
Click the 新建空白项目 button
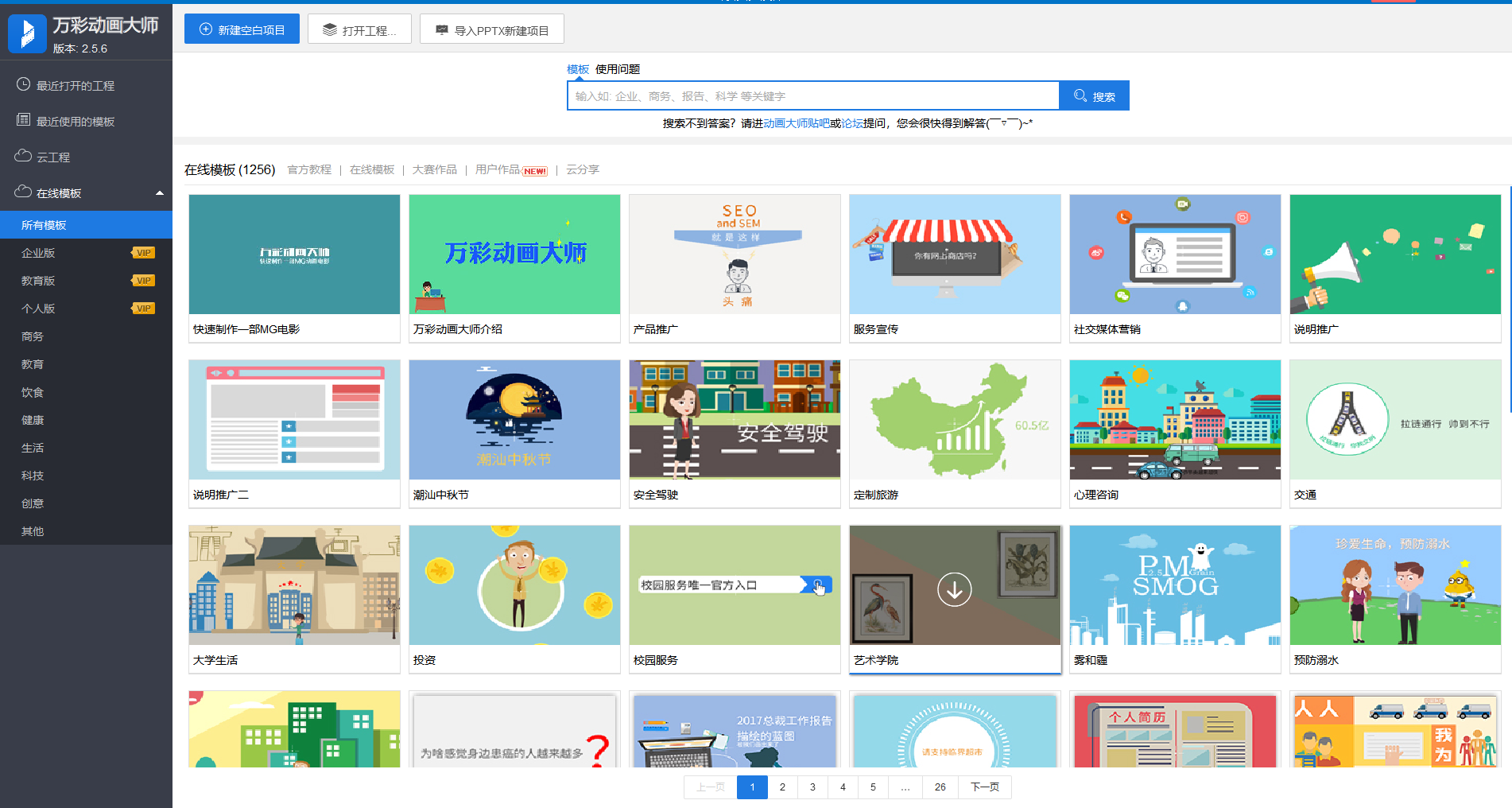tap(242, 29)
